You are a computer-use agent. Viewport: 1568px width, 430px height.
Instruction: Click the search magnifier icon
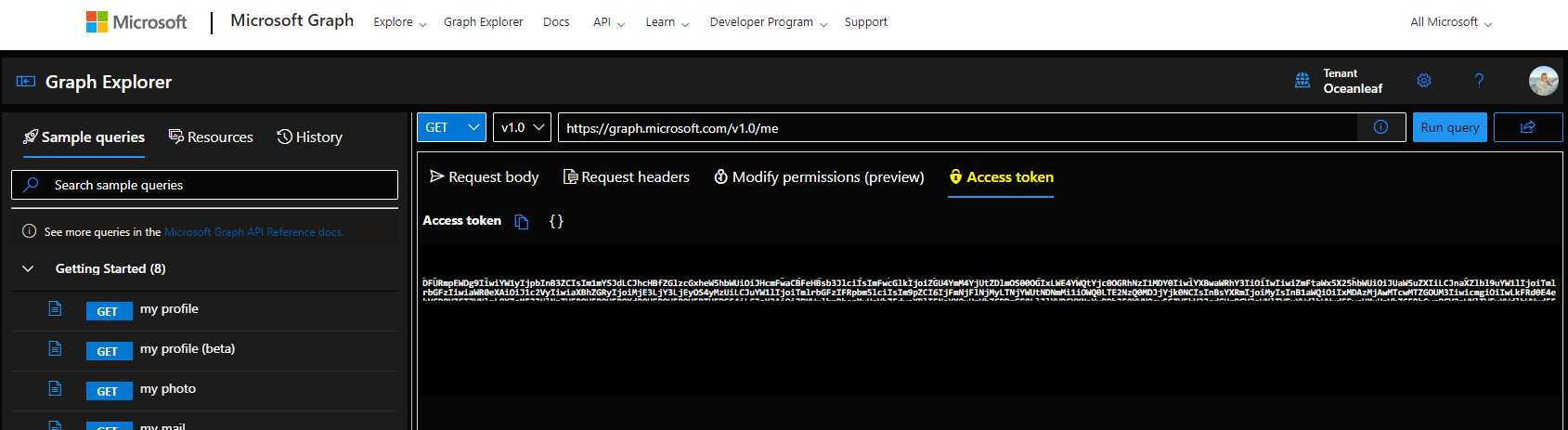pos(32,185)
